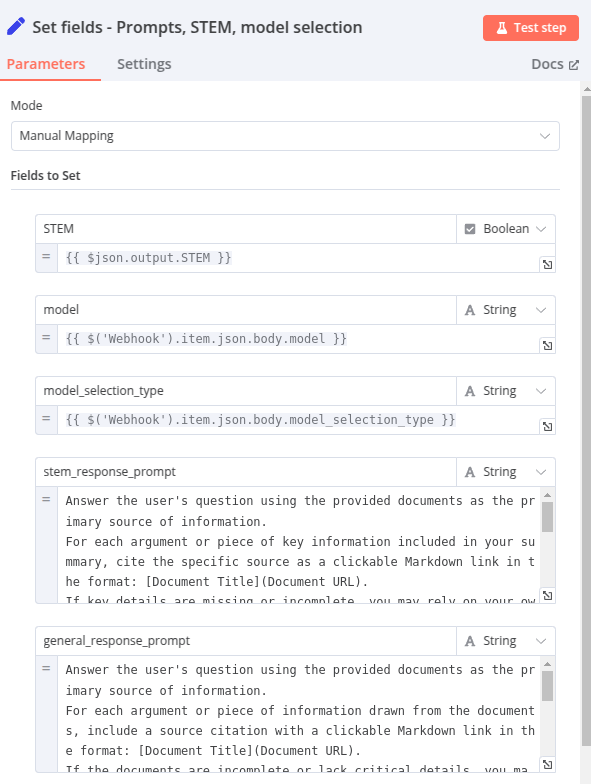Image resolution: width=591 pixels, height=784 pixels.
Task: Edit the model field name input
Action: 246,310
